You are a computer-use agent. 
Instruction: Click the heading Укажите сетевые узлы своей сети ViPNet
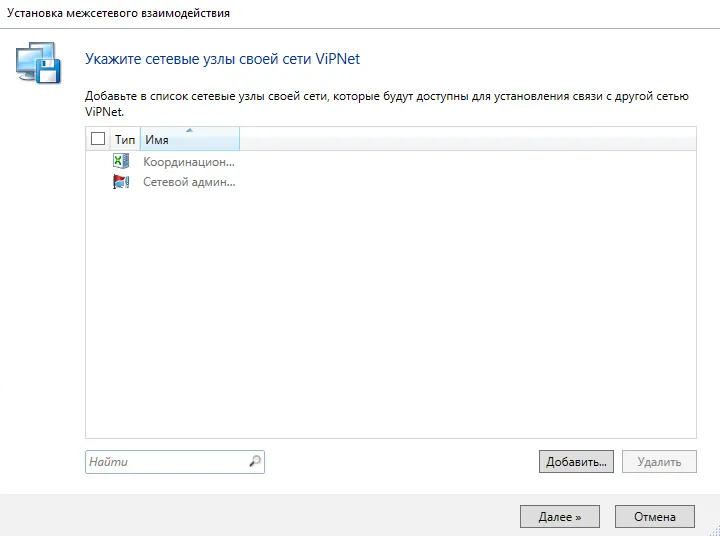[223, 59]
